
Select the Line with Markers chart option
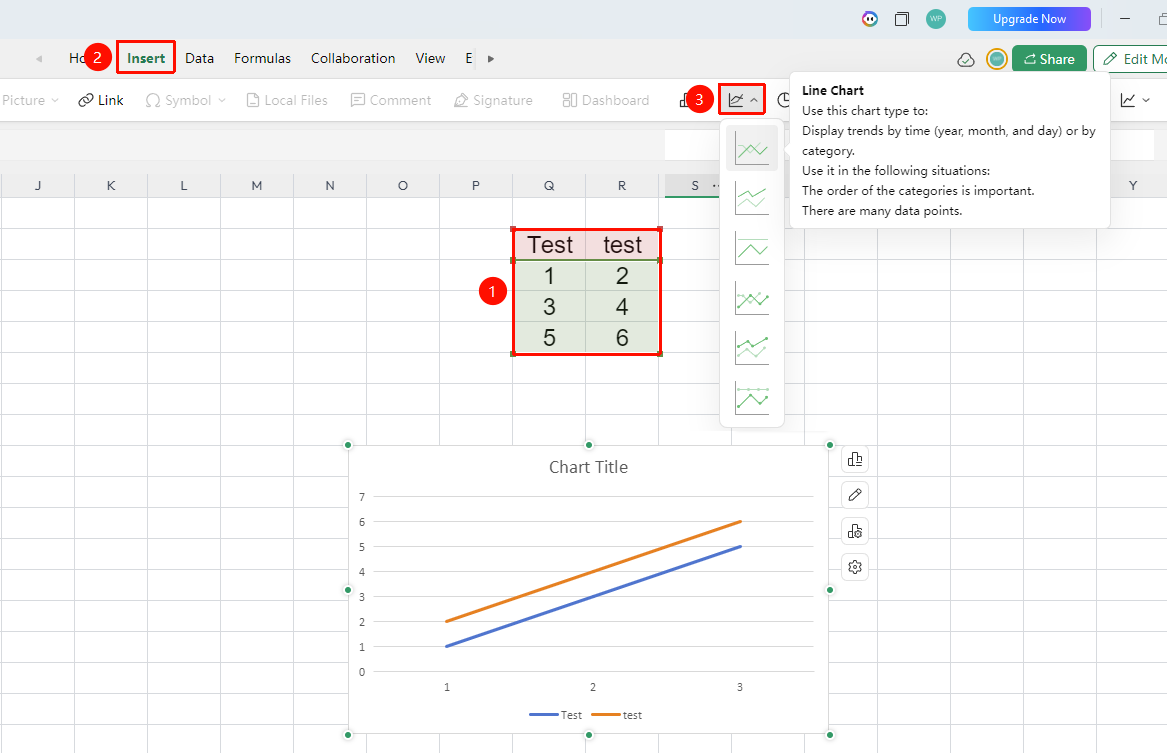[752, 298]
